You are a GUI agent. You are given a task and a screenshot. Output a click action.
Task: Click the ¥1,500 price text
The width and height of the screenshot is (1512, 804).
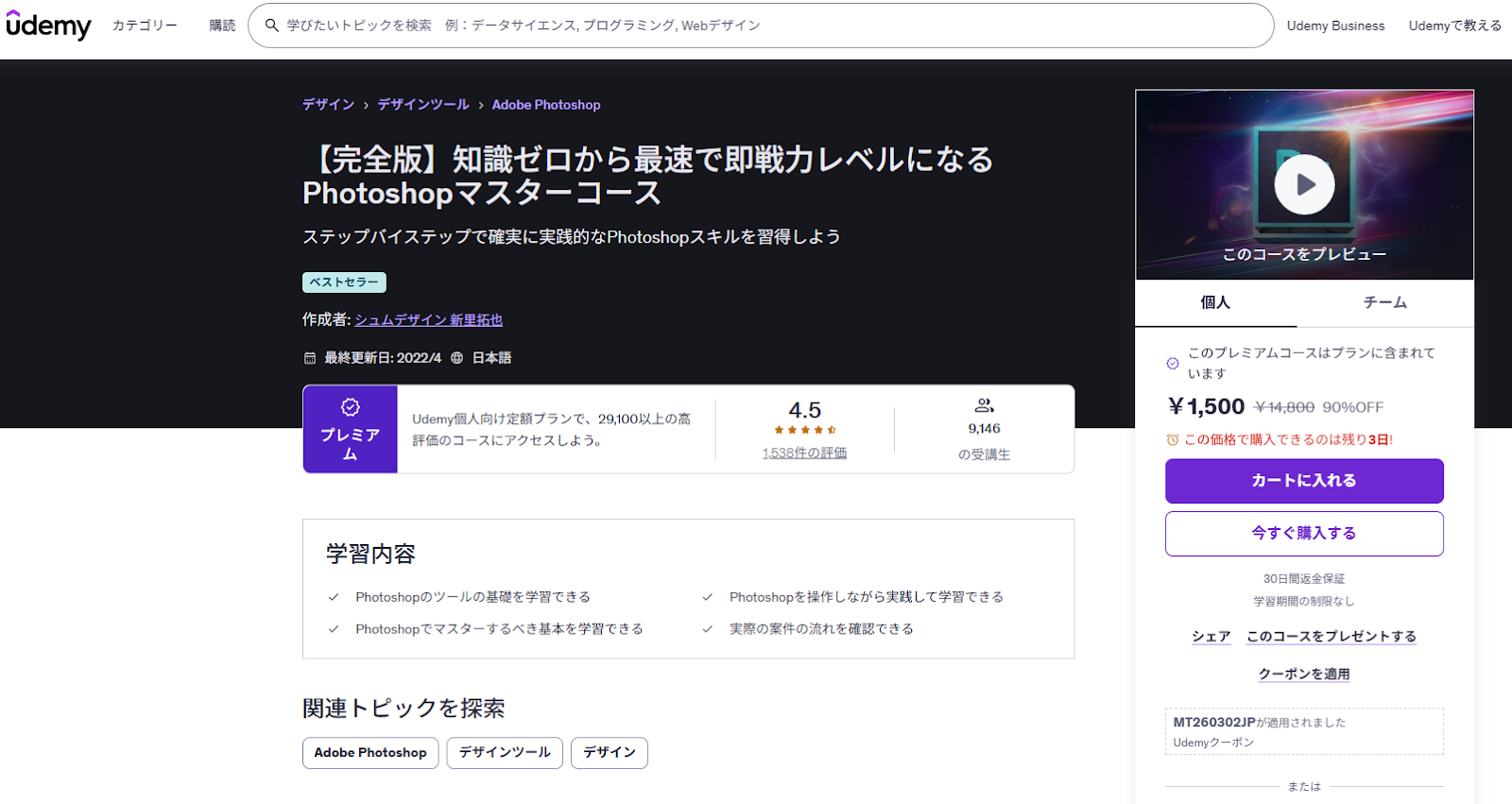point(1207,406)
